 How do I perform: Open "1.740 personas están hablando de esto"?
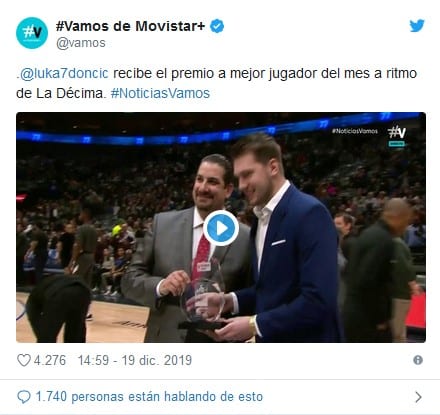click(x=149, y=397)
